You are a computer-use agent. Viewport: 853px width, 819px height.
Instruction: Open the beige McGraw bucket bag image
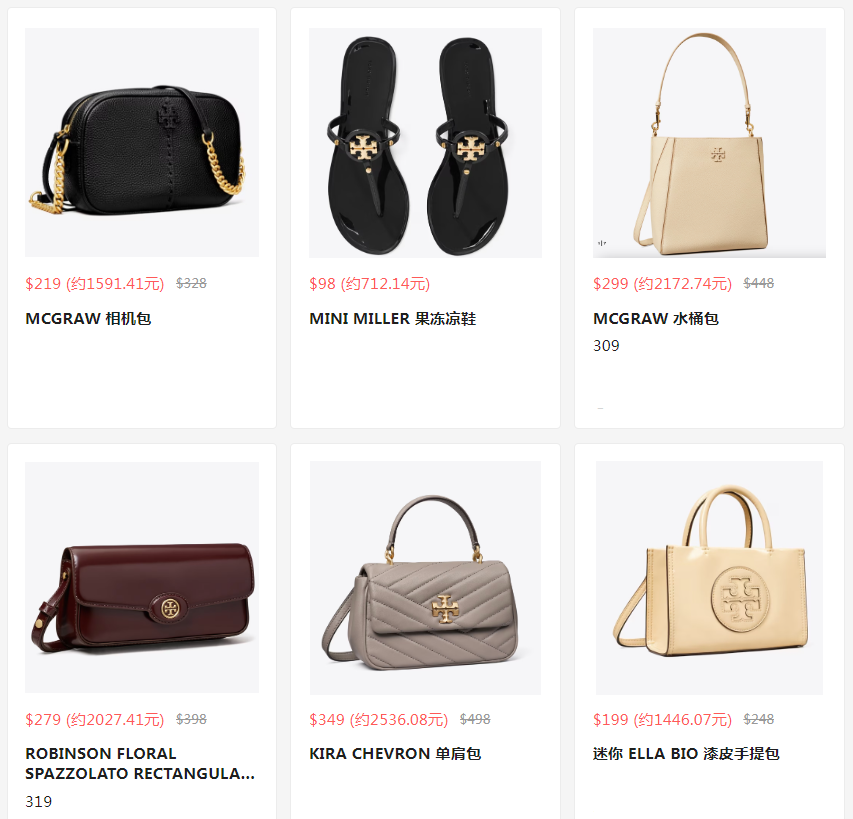(709, 142)
